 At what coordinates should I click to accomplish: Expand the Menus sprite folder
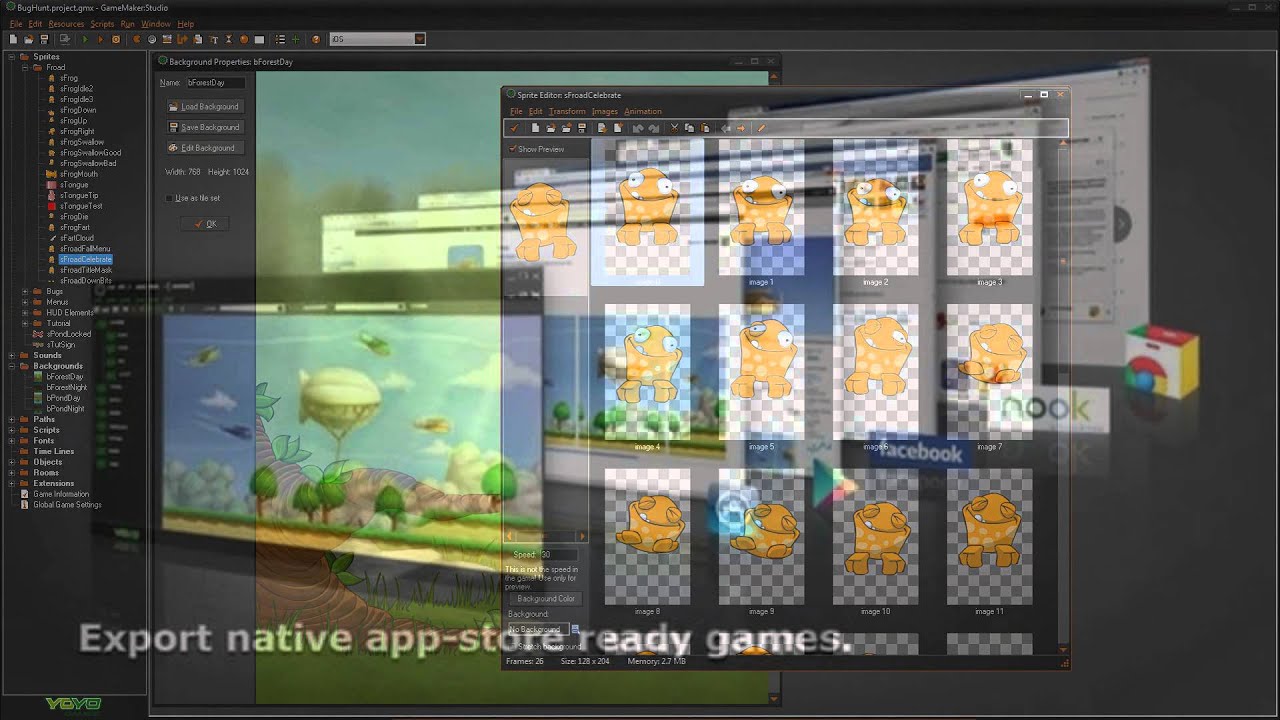[x=25, y=302]
